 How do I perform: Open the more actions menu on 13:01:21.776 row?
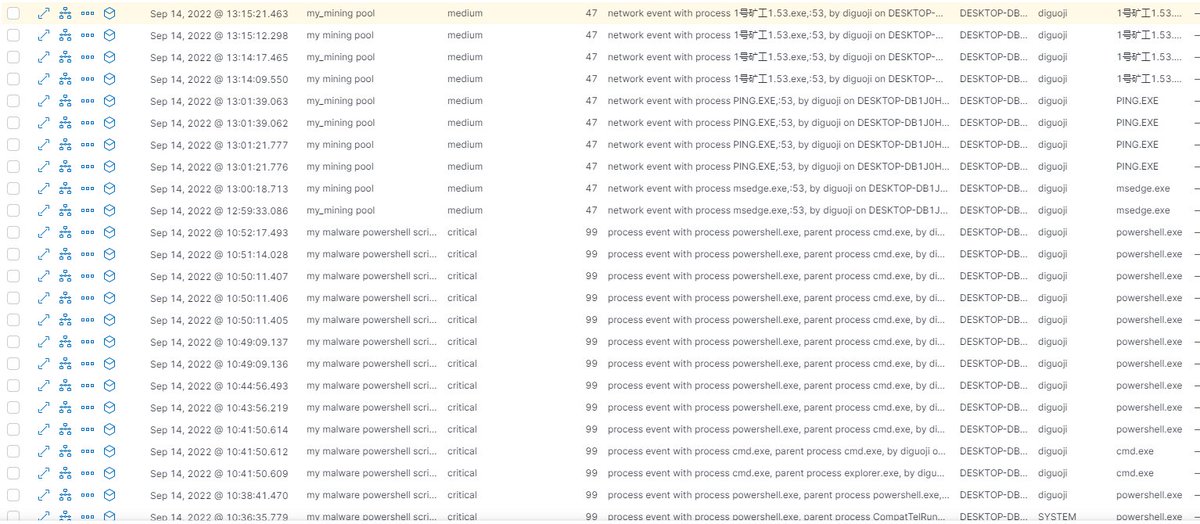(x=88, y=167)
